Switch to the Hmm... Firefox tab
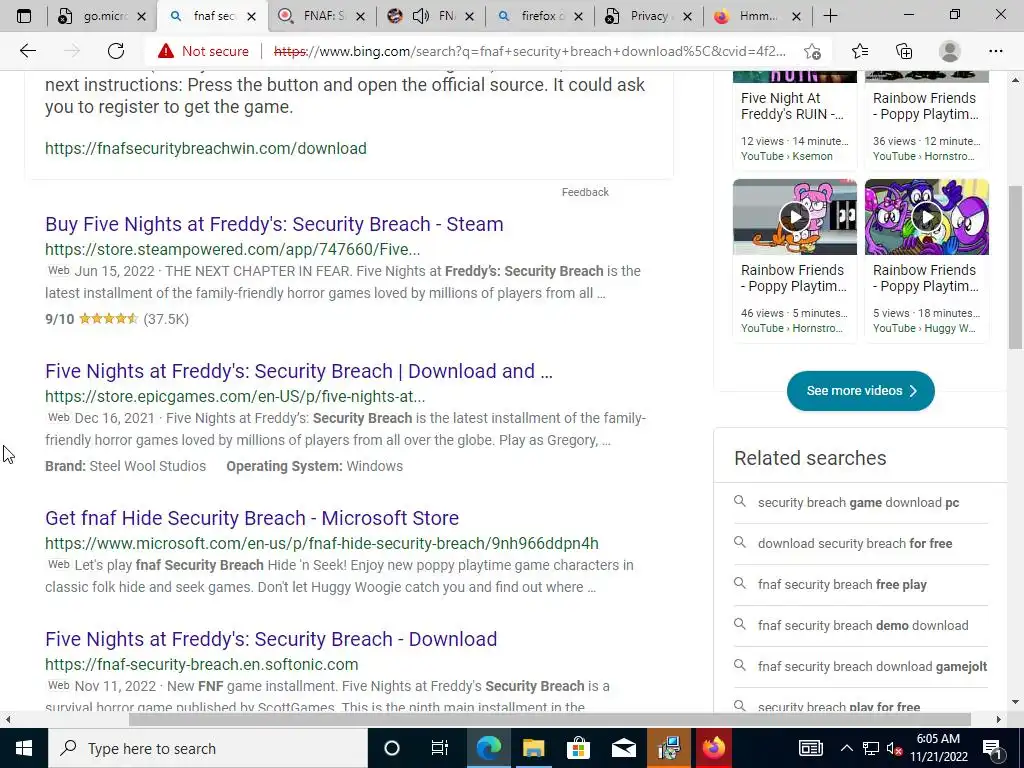This screenshot has width=1024, height=768. pos(758,16)
